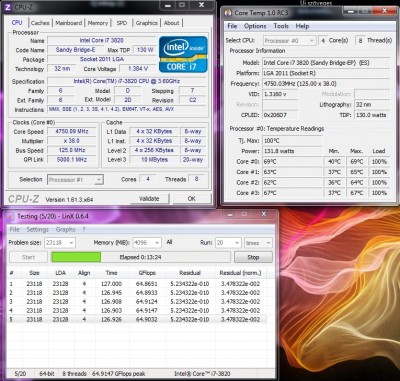Click the Time column header in LinX
The height and width of the screenshot is (381, 400).
[111, 273]
